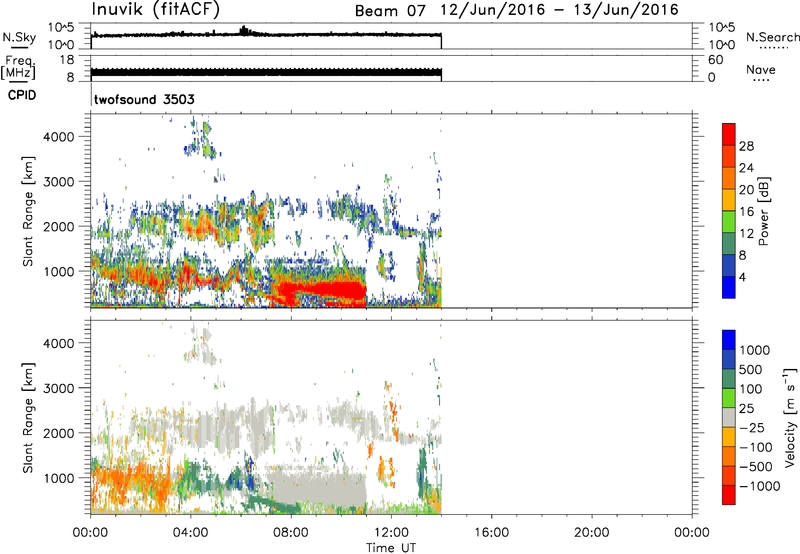Click the noise peak near 06:00 in N.Sky panel
The height and width of the screenshot is (554, 800).
pyautogui.click(x=244, y=31)
